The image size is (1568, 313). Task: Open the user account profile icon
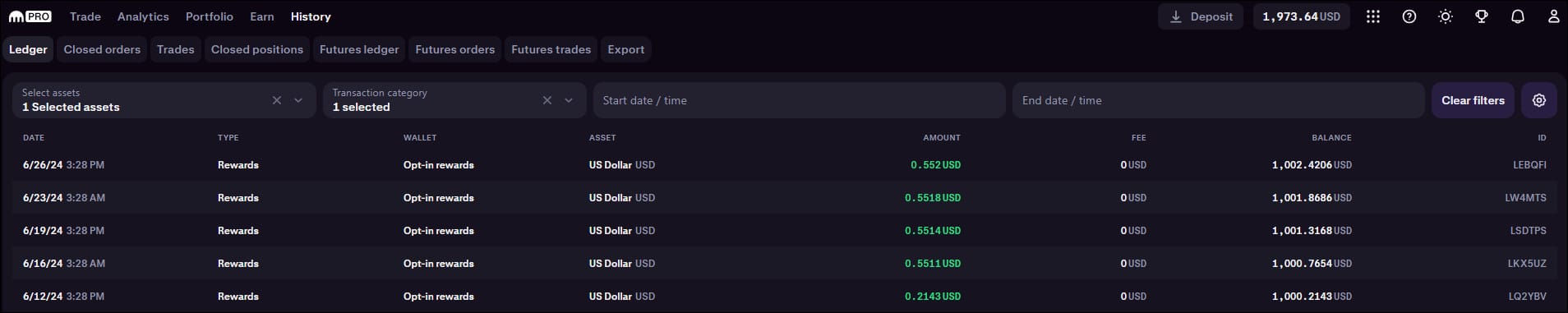pos(1553,16)
